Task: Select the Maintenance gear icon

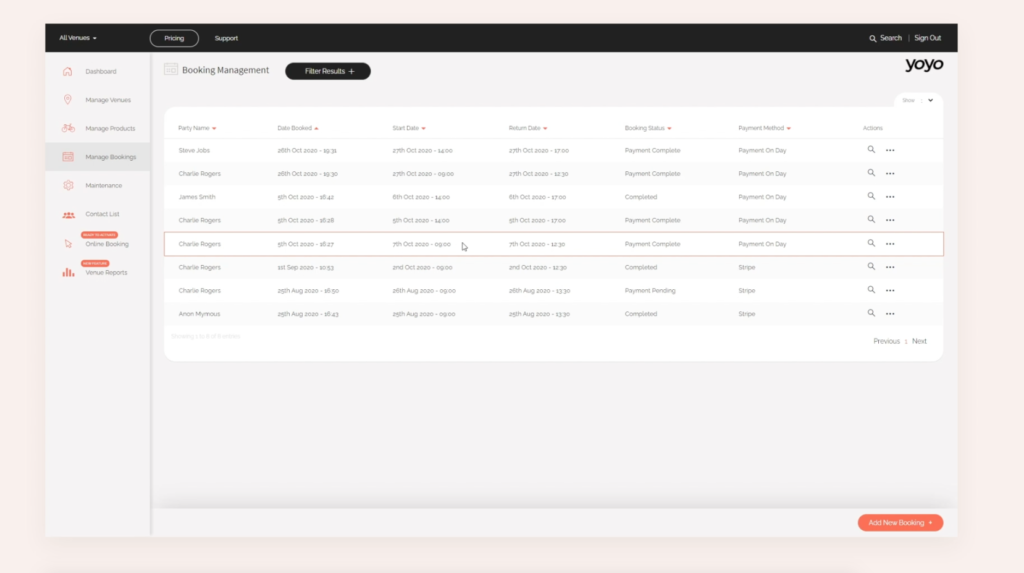Action: click(x=68, y=185)
